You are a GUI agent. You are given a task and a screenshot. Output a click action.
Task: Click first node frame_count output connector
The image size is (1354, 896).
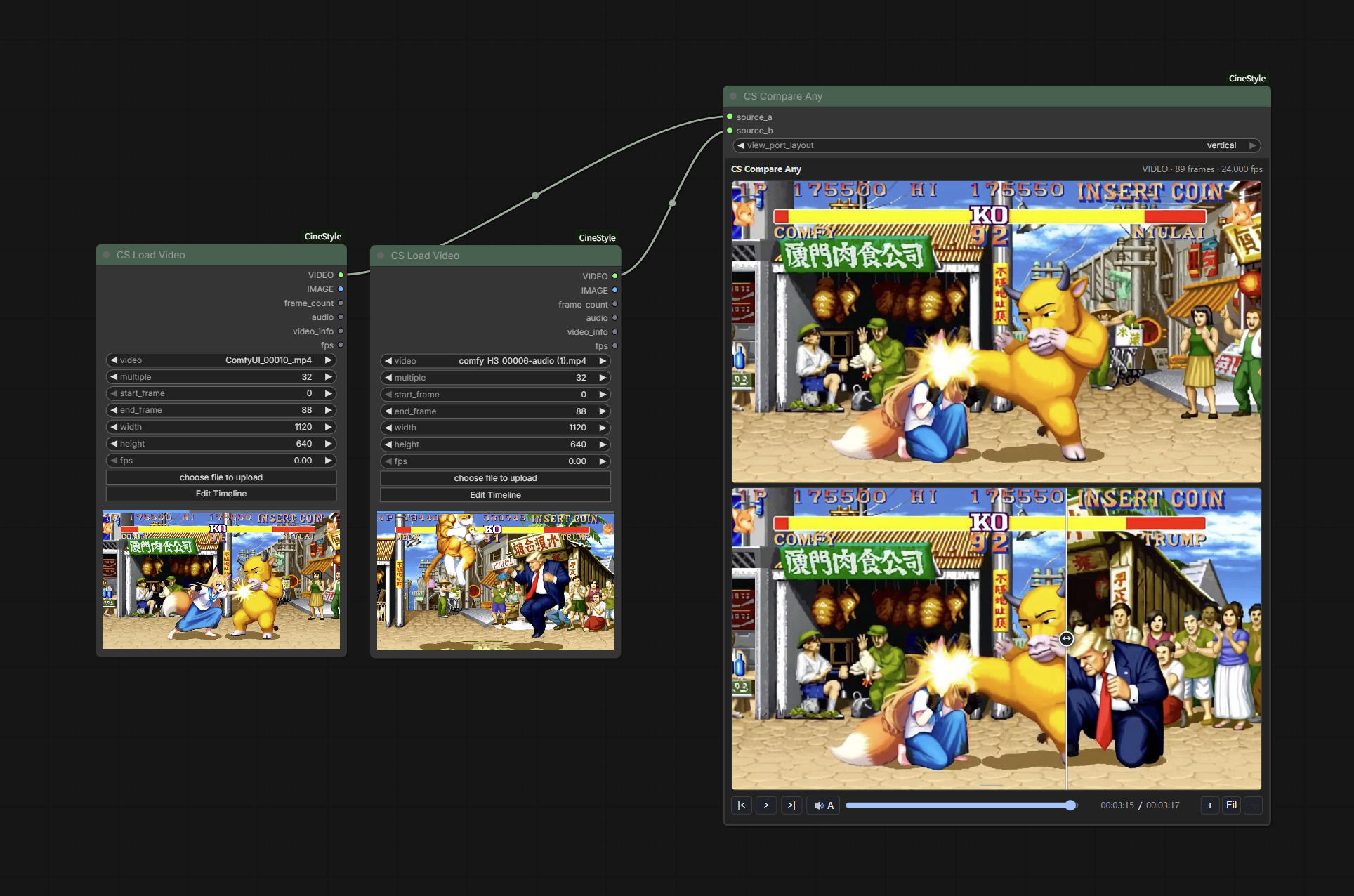(341, 303)
